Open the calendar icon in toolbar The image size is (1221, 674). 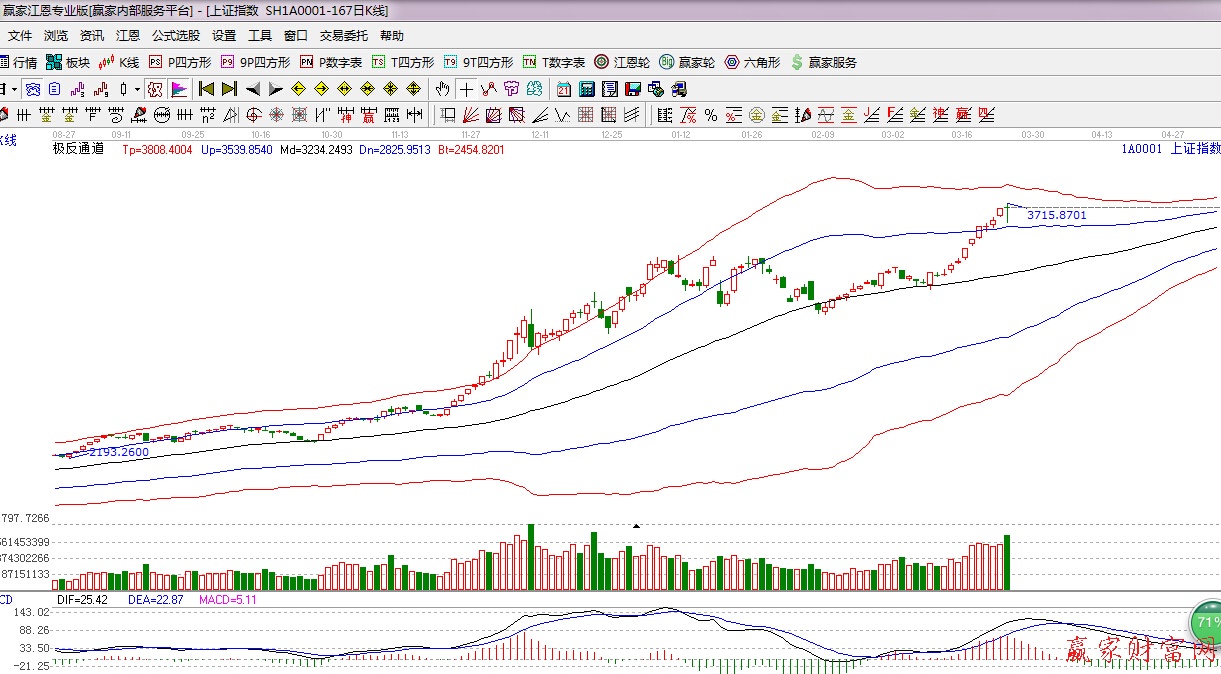(564, 89)
